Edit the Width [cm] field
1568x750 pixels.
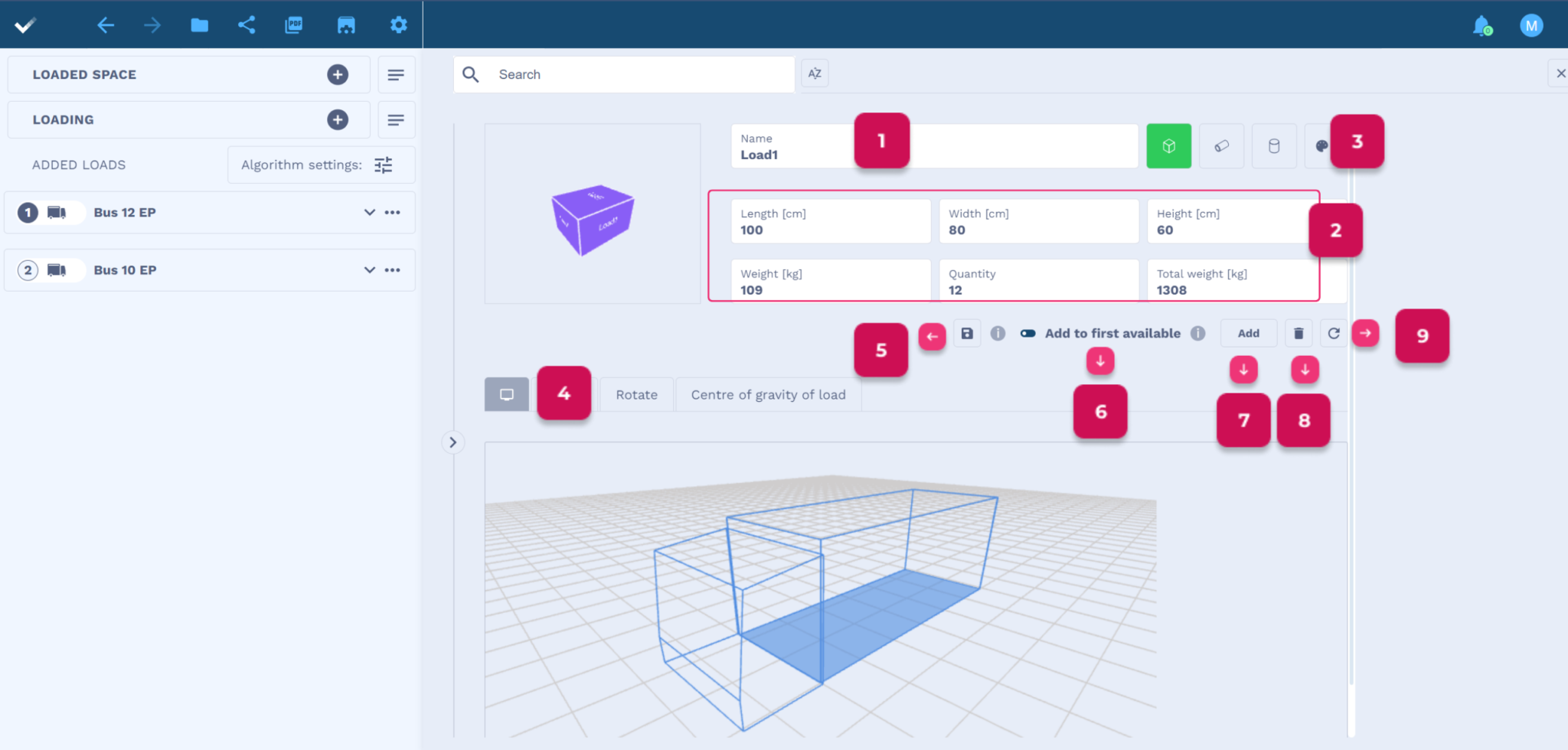[1039, 222]
